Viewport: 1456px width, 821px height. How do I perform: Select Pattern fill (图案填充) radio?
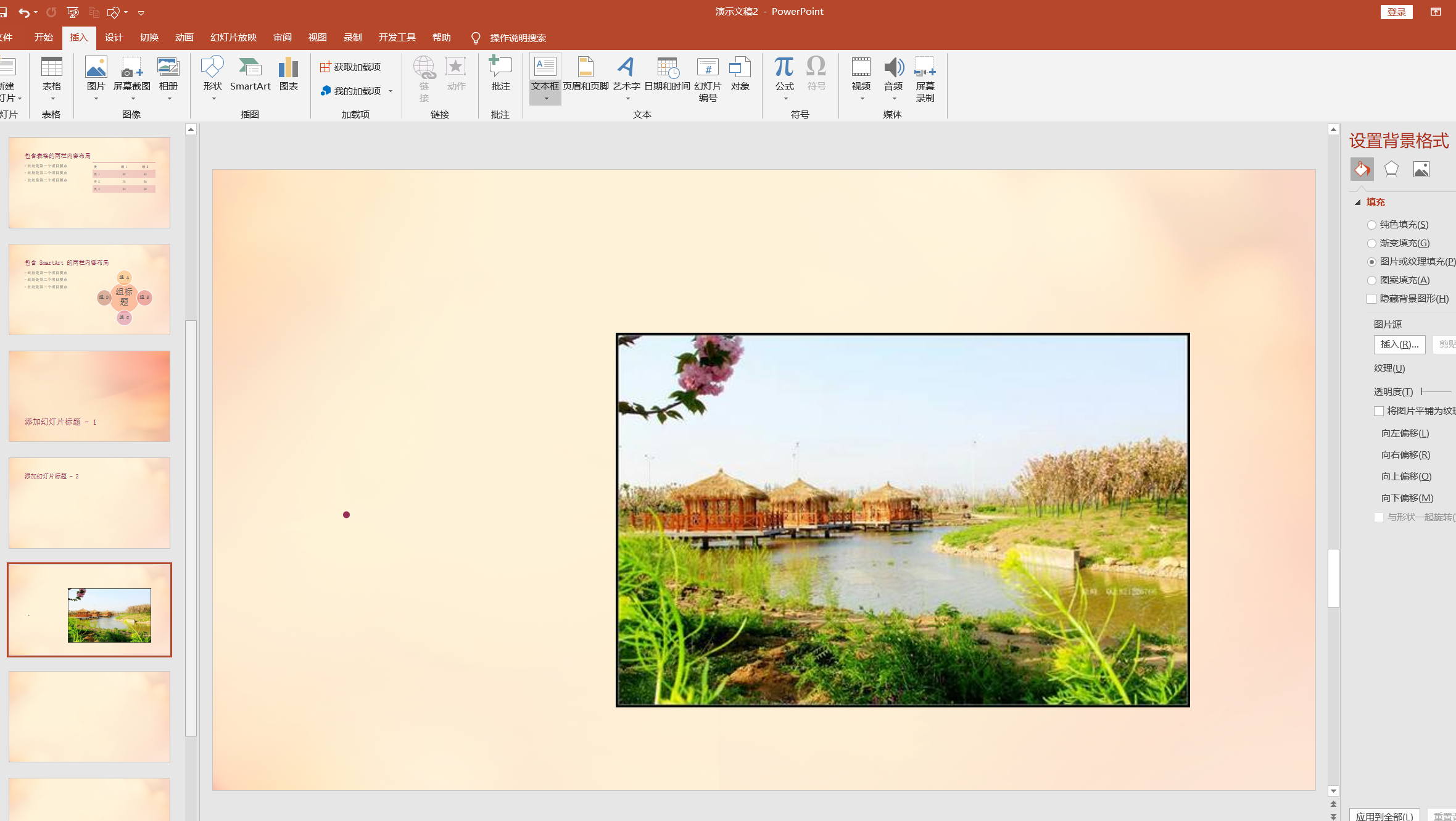tap(1371, 280)
